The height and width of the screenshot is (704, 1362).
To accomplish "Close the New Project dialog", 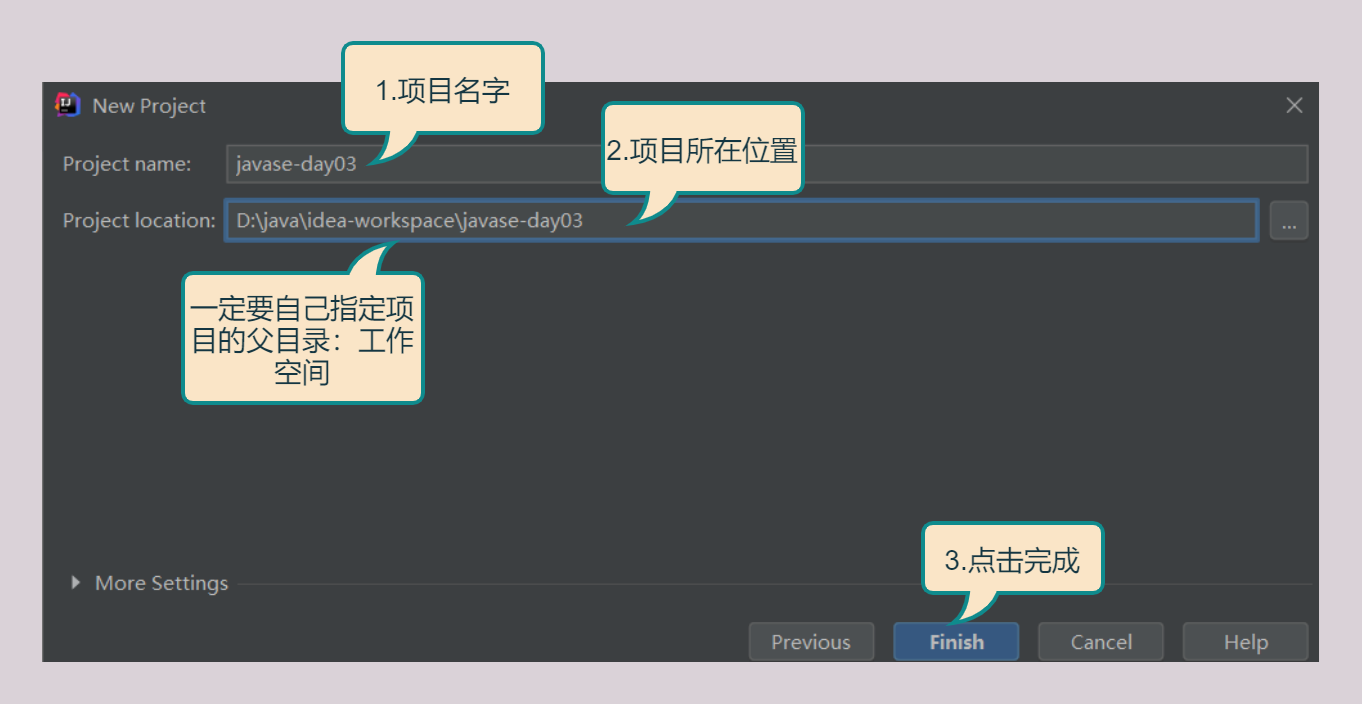I will (x=1294, y=105).
